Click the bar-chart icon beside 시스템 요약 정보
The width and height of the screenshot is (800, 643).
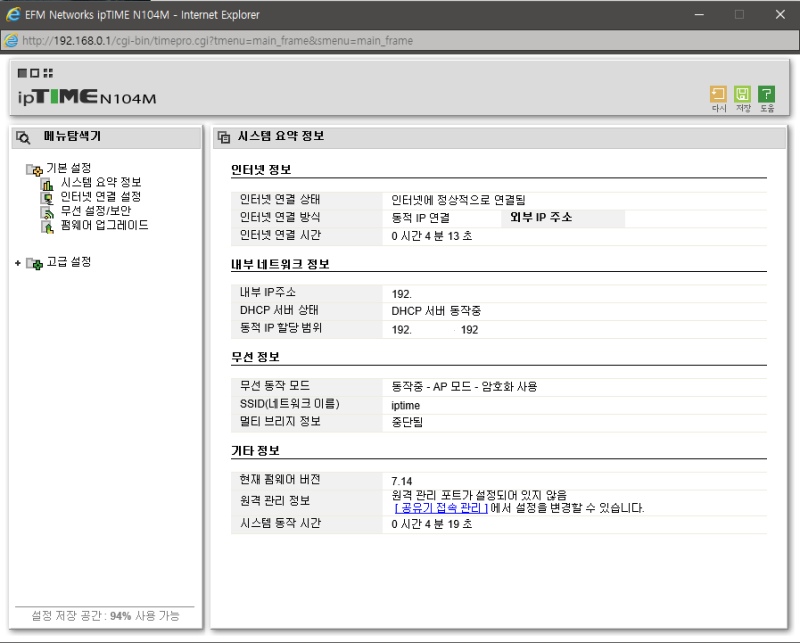pos(46,184)
